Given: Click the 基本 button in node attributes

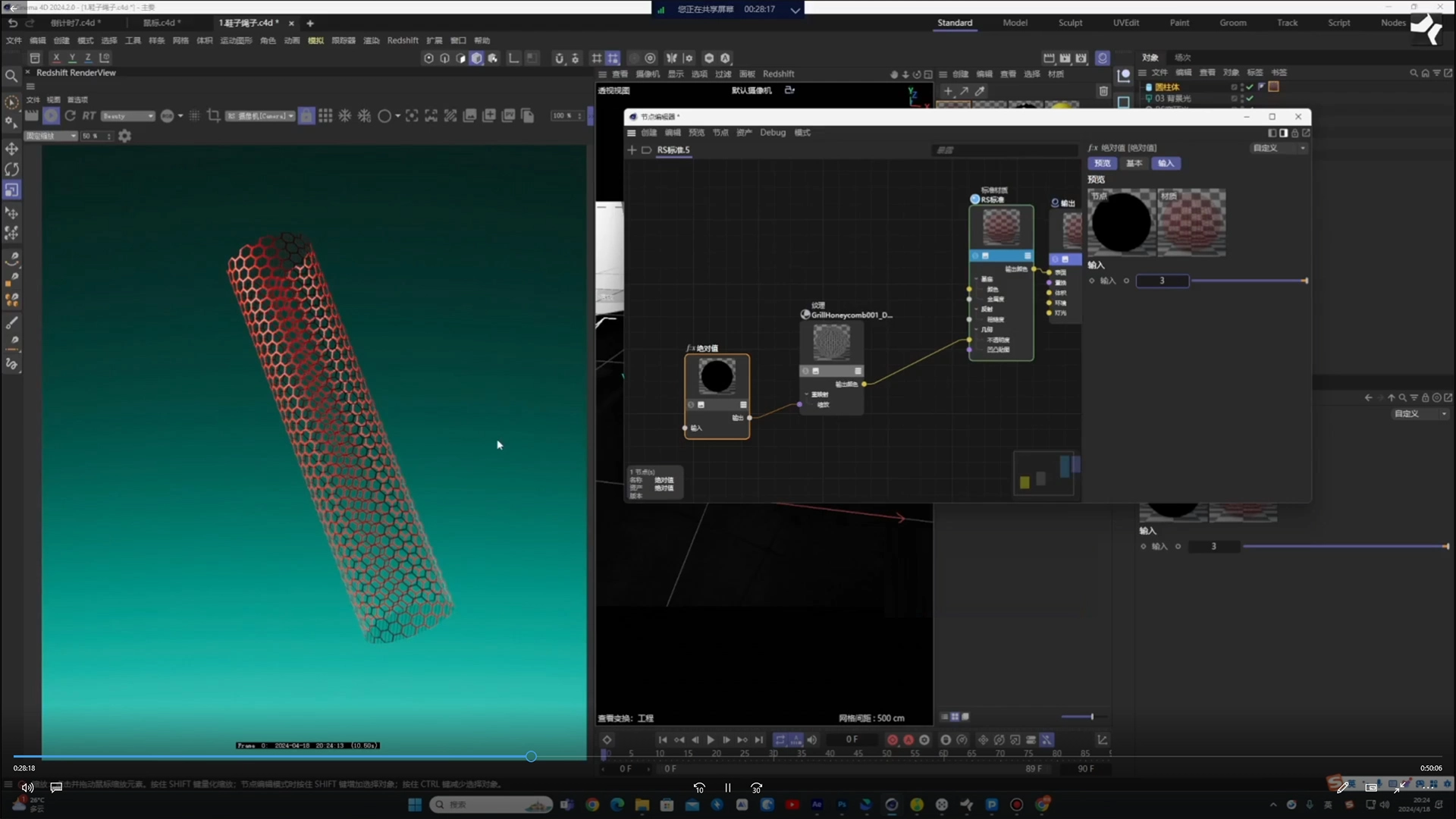Looking at the screenshot, I should (1134, 163).
